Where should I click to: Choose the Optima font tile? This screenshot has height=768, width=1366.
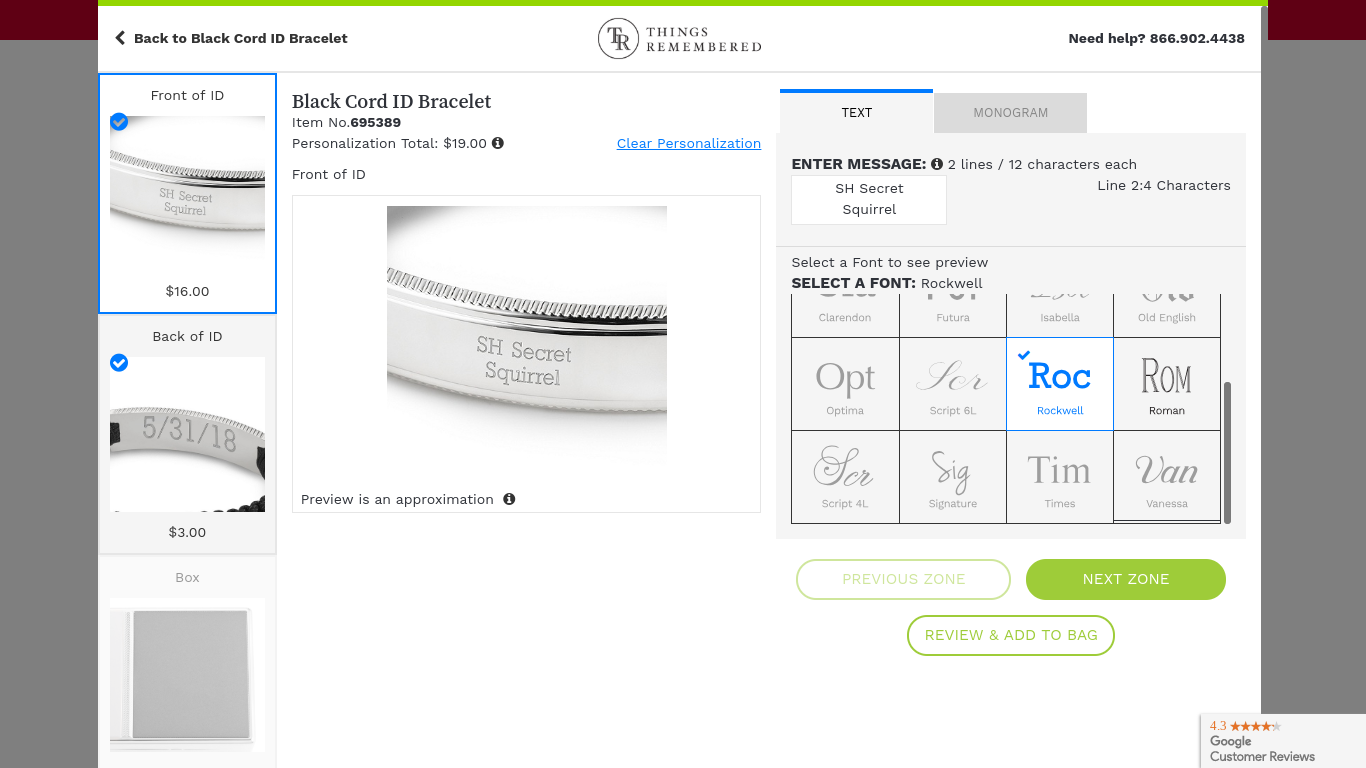tap(845, 384)
